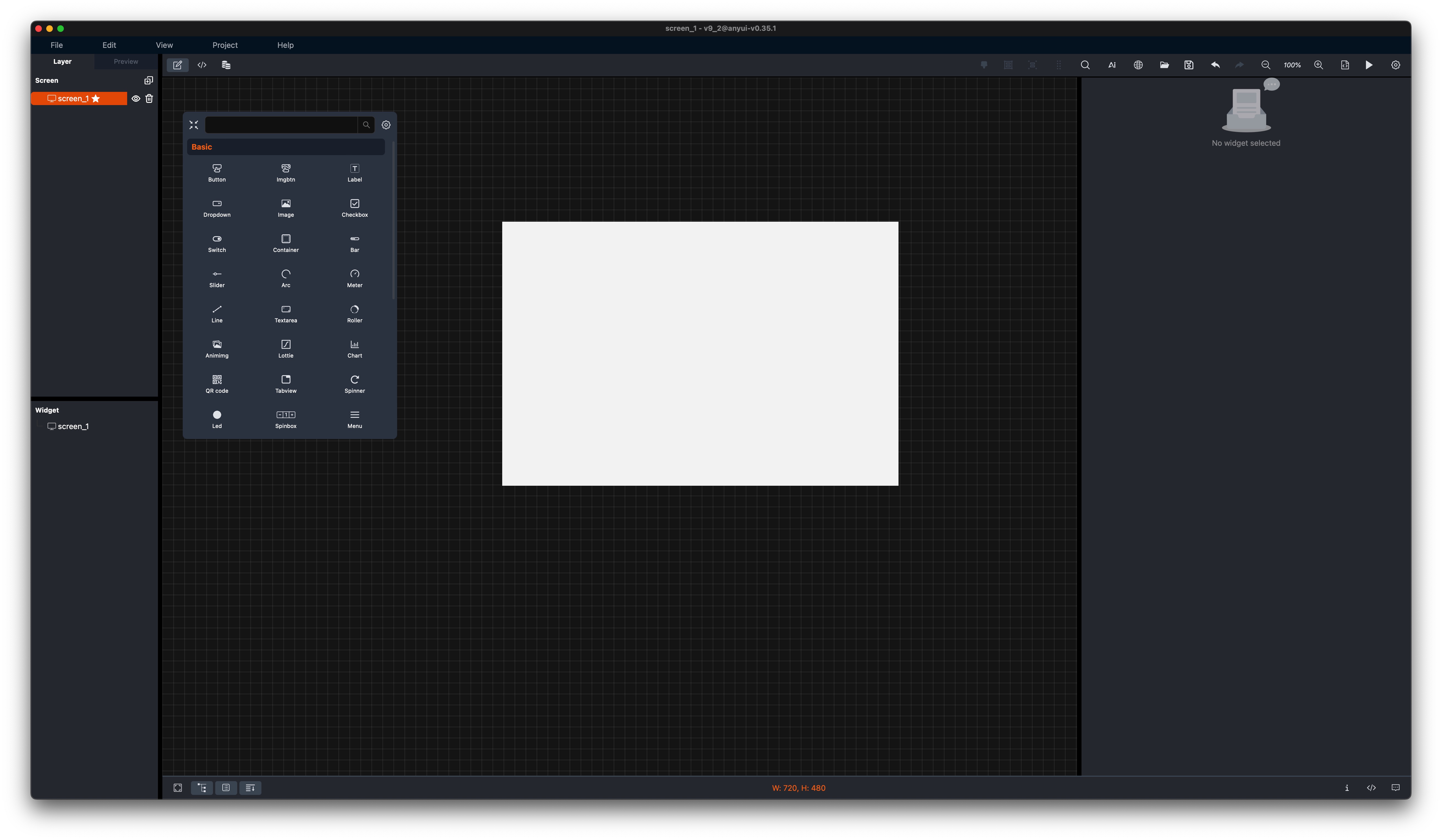Screen dimensions: 1442x840
Task: Select the Checkbox widget icon
Action: (x=354, y=207)
